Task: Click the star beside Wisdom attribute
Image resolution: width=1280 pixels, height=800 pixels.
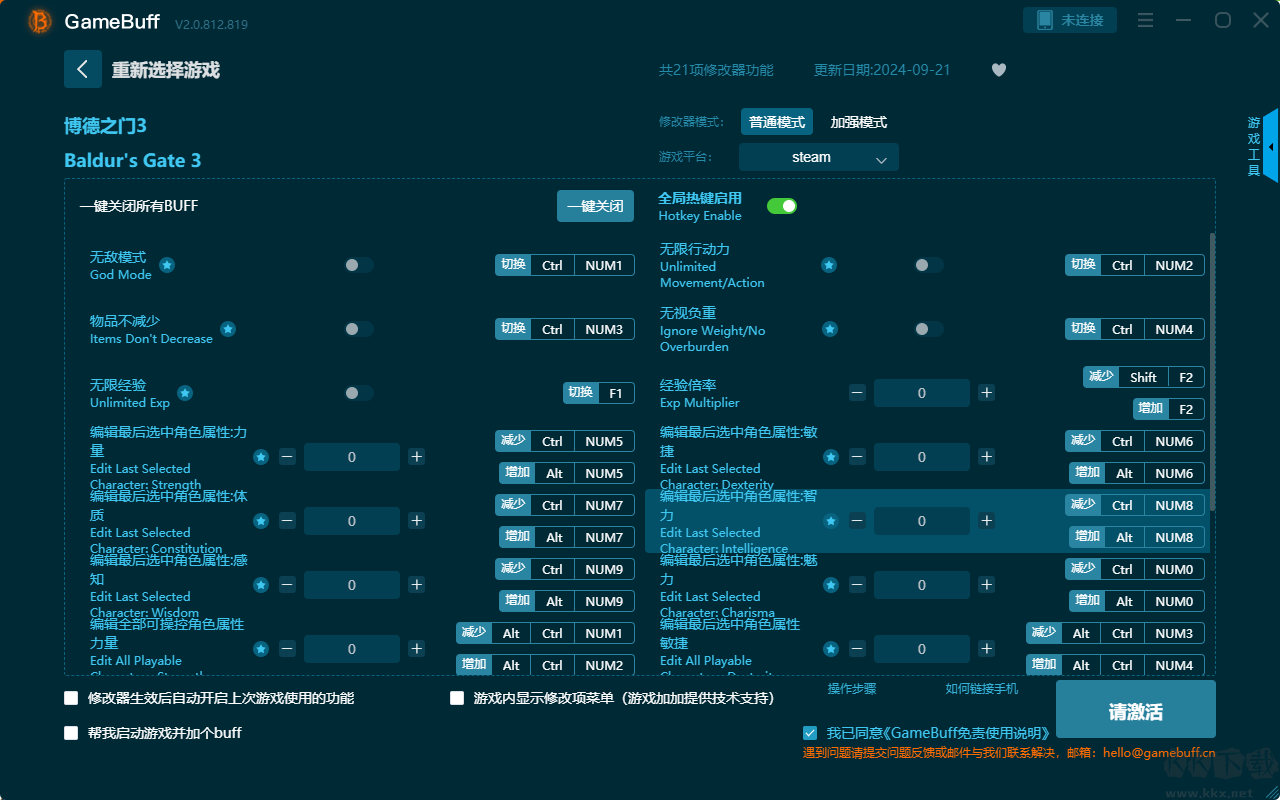Action: point(261,585)
